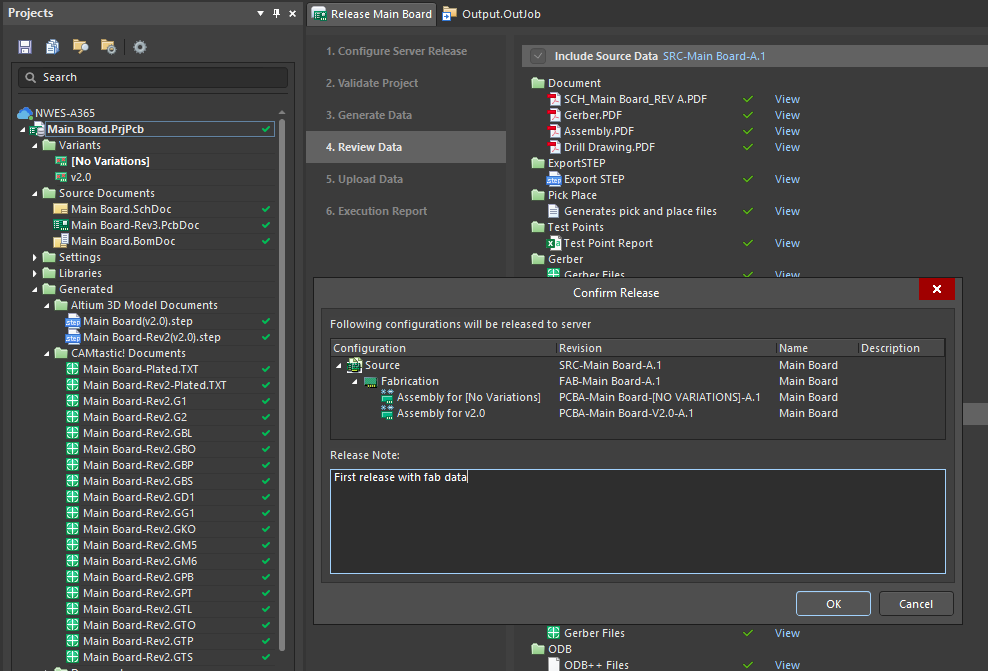Viewport: 988px width, 671px height.
Task: Select the PCBA-Main Board-V2.0-A.1 revision cell
Action: coord(626,413)
